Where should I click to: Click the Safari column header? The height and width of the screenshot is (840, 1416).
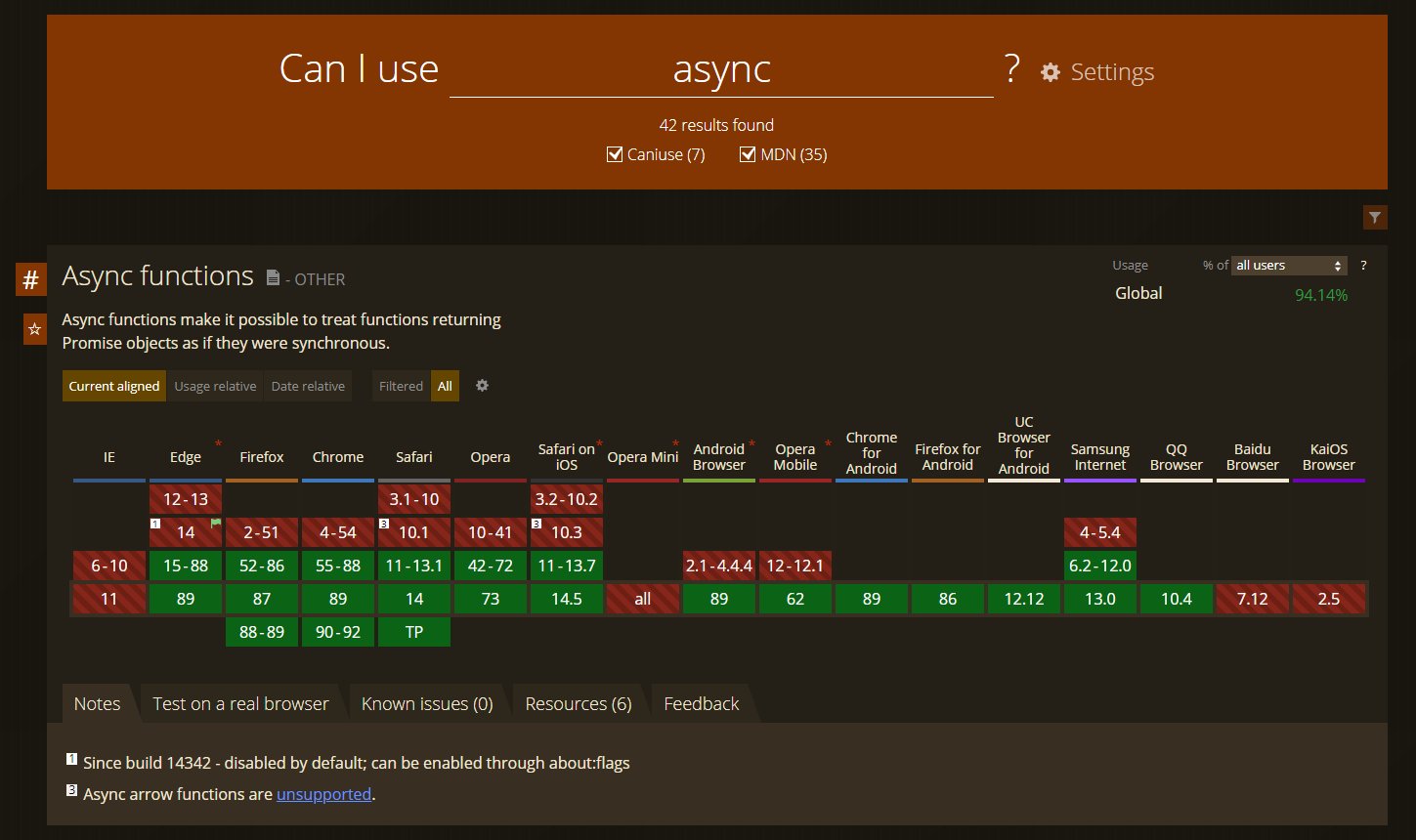point(414,457)
